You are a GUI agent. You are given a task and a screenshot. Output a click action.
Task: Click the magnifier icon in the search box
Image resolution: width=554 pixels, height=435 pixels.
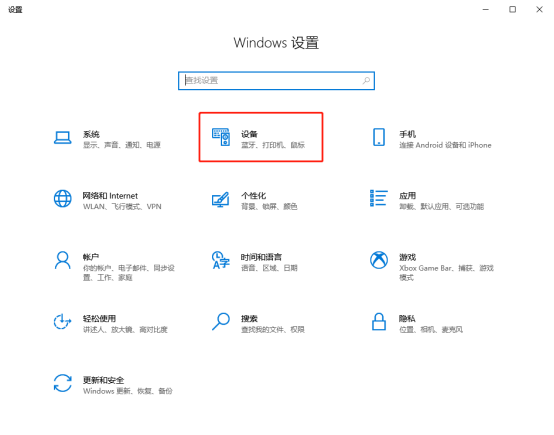pyautogui.click(x=366, y=81)
